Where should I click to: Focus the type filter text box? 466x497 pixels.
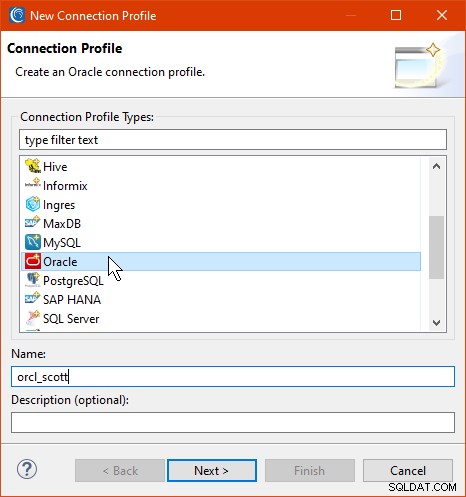(x=233, y=140)
